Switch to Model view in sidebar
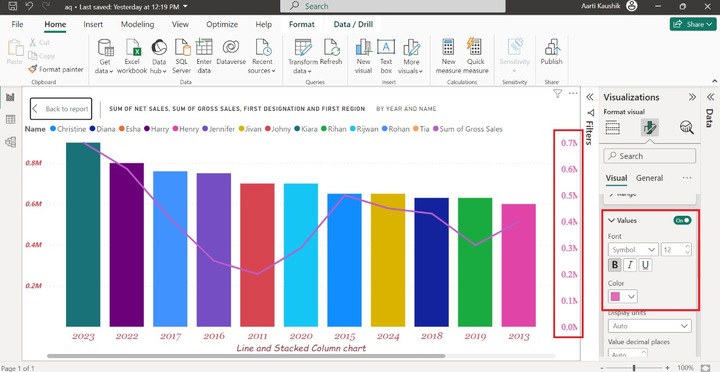Image resolution: width=720 pixels, height=372 pixels. (10, 142)
